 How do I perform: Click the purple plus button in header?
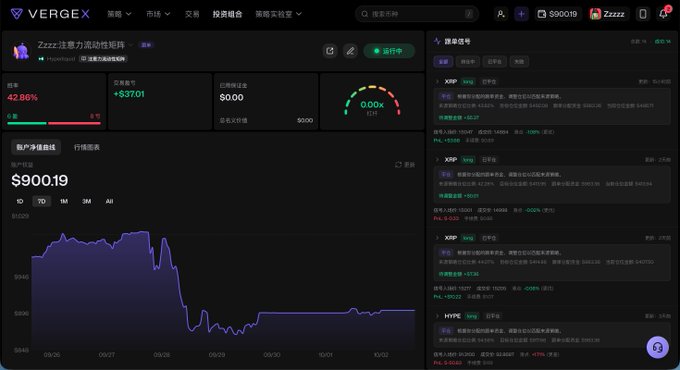point(521,14)
